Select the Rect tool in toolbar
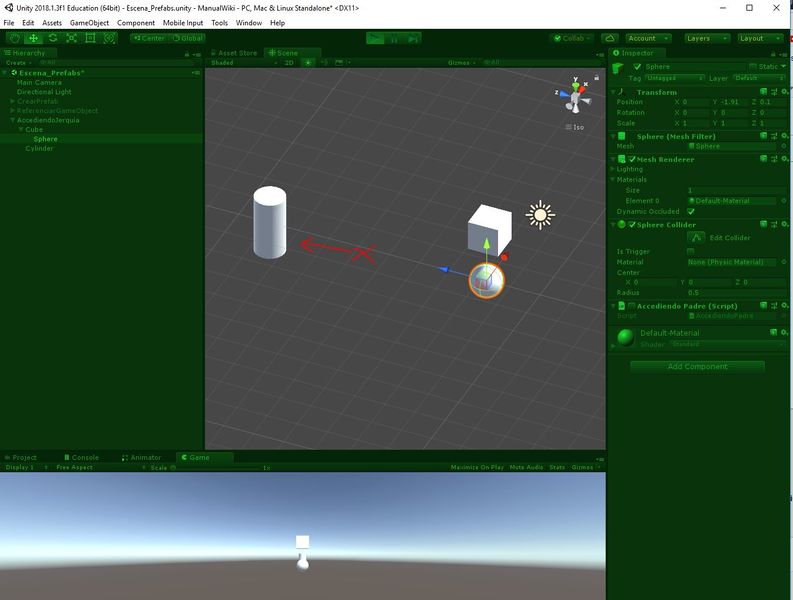The width and height of the screenshot is (793, 600). tap(91, 38)
